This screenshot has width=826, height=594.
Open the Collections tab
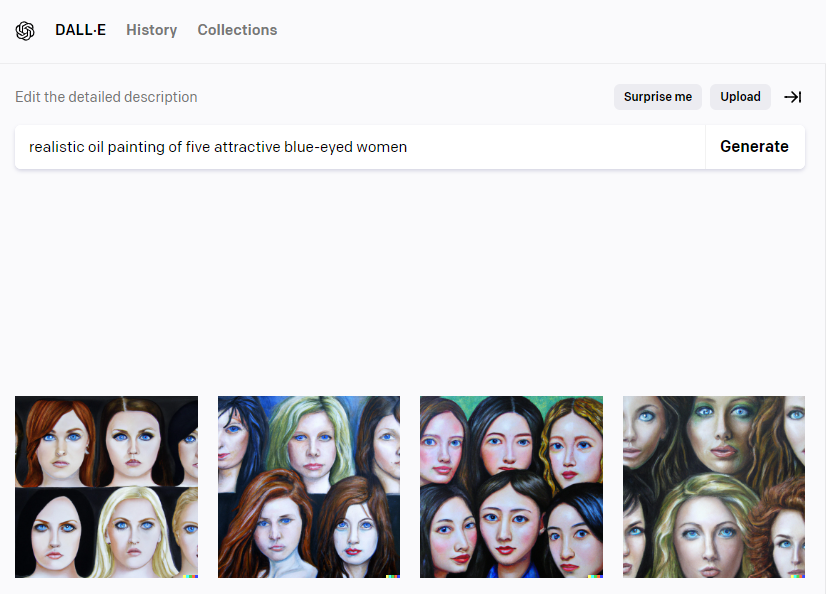(x=237, y=30)
